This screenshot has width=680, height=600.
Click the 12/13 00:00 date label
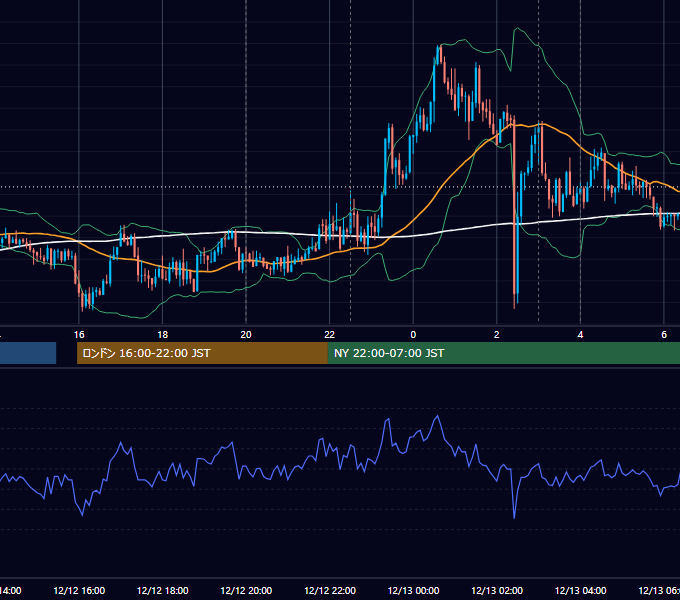click(x=413, y=590)
